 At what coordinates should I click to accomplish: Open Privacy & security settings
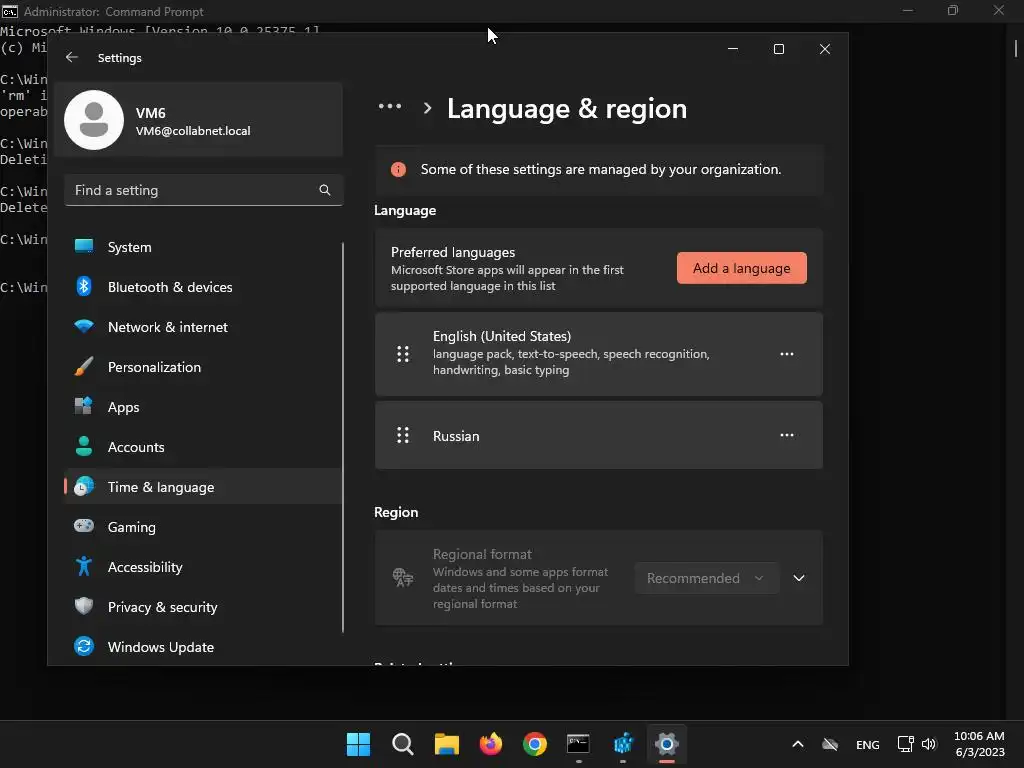(203, 607)
